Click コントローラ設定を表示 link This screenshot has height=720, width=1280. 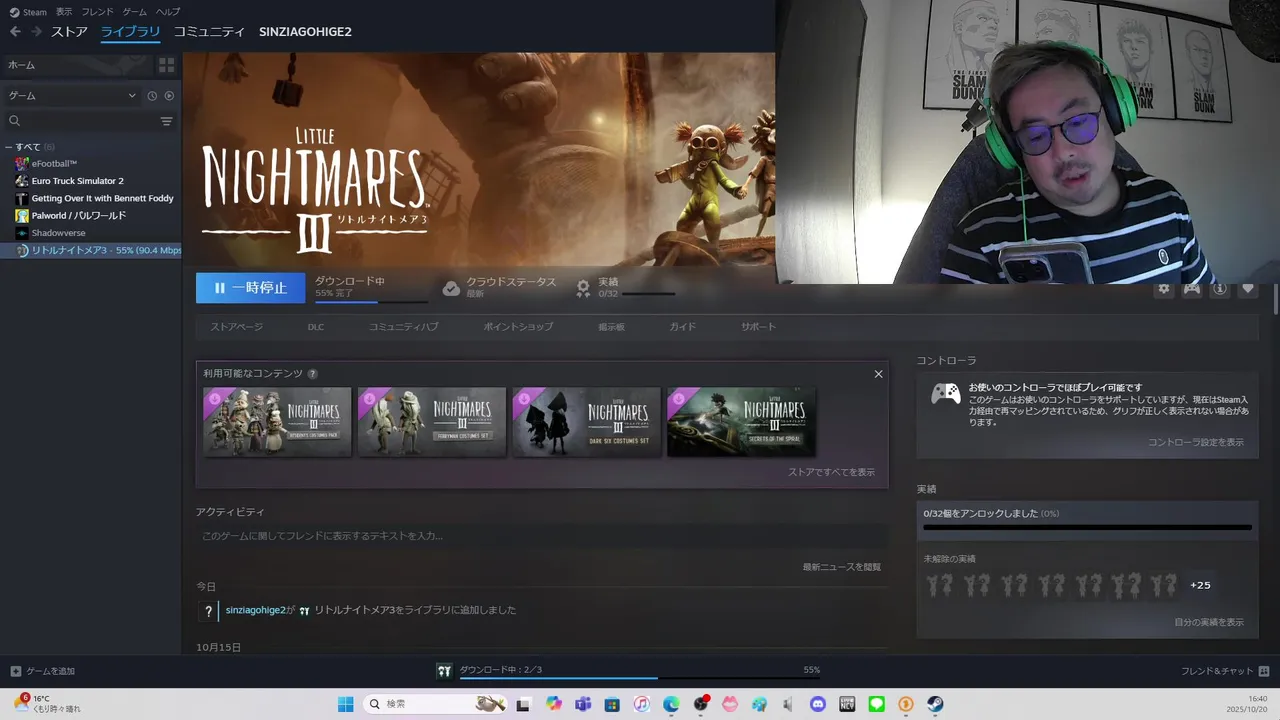[x=1196, y=442]
